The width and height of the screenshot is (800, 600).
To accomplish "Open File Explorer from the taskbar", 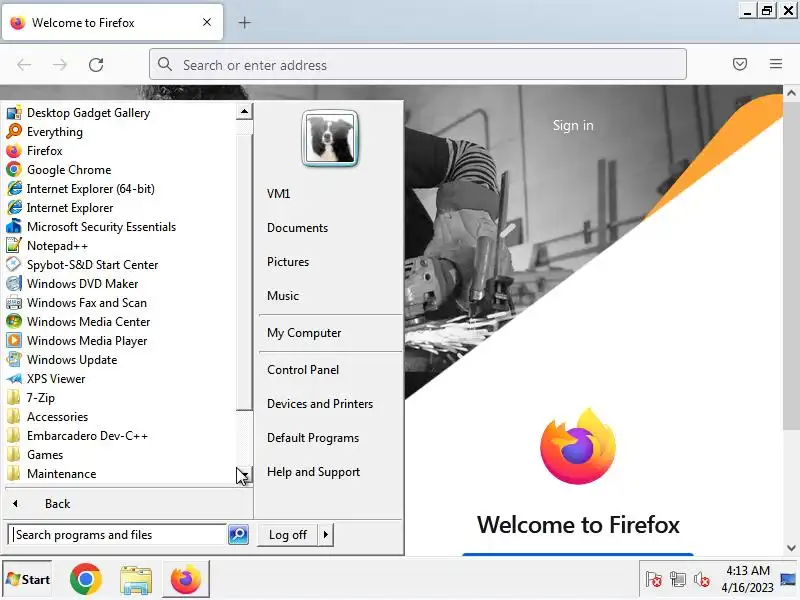I will tap(136, 579).
